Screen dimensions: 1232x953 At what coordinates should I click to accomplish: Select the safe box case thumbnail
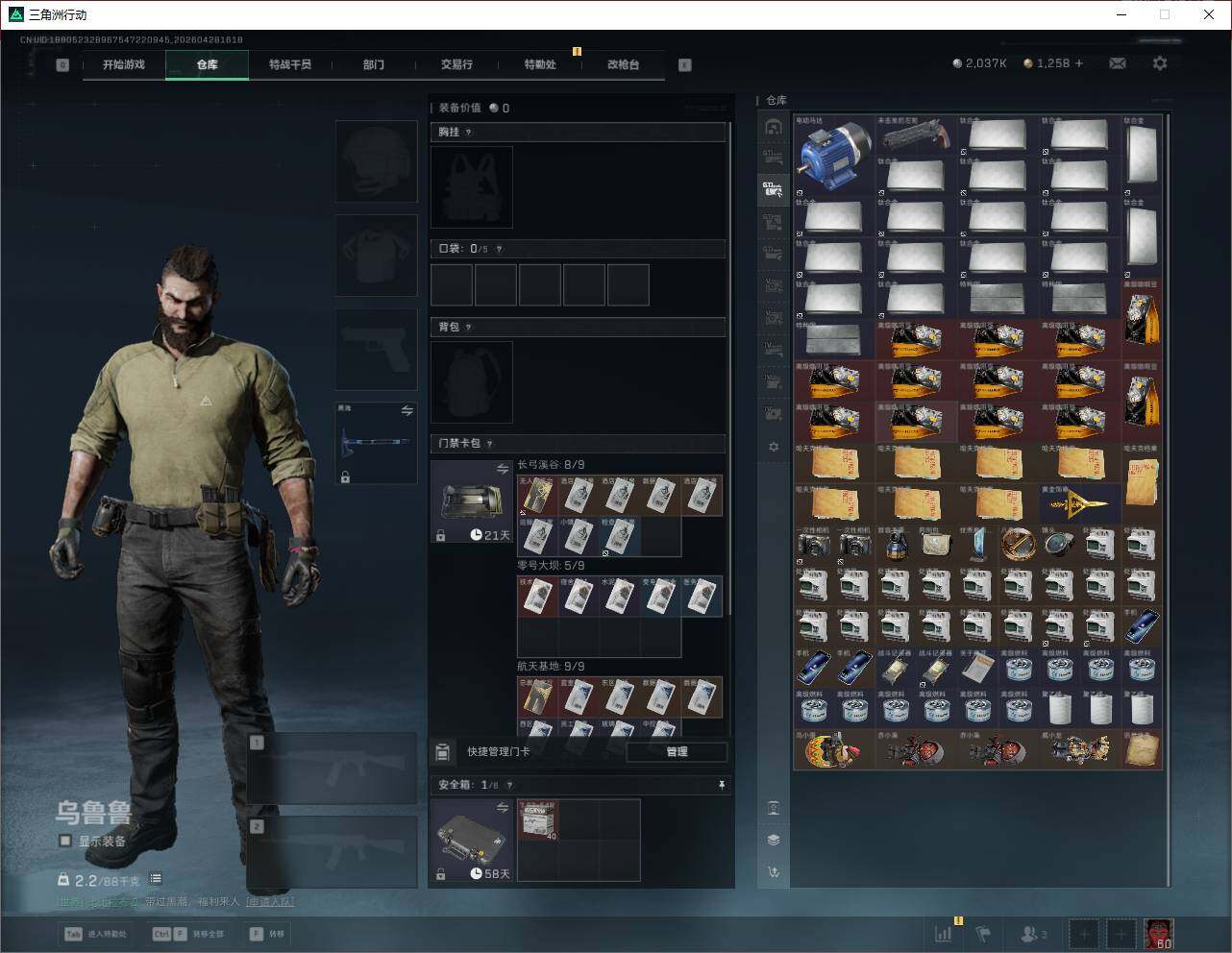pos(472,841)
